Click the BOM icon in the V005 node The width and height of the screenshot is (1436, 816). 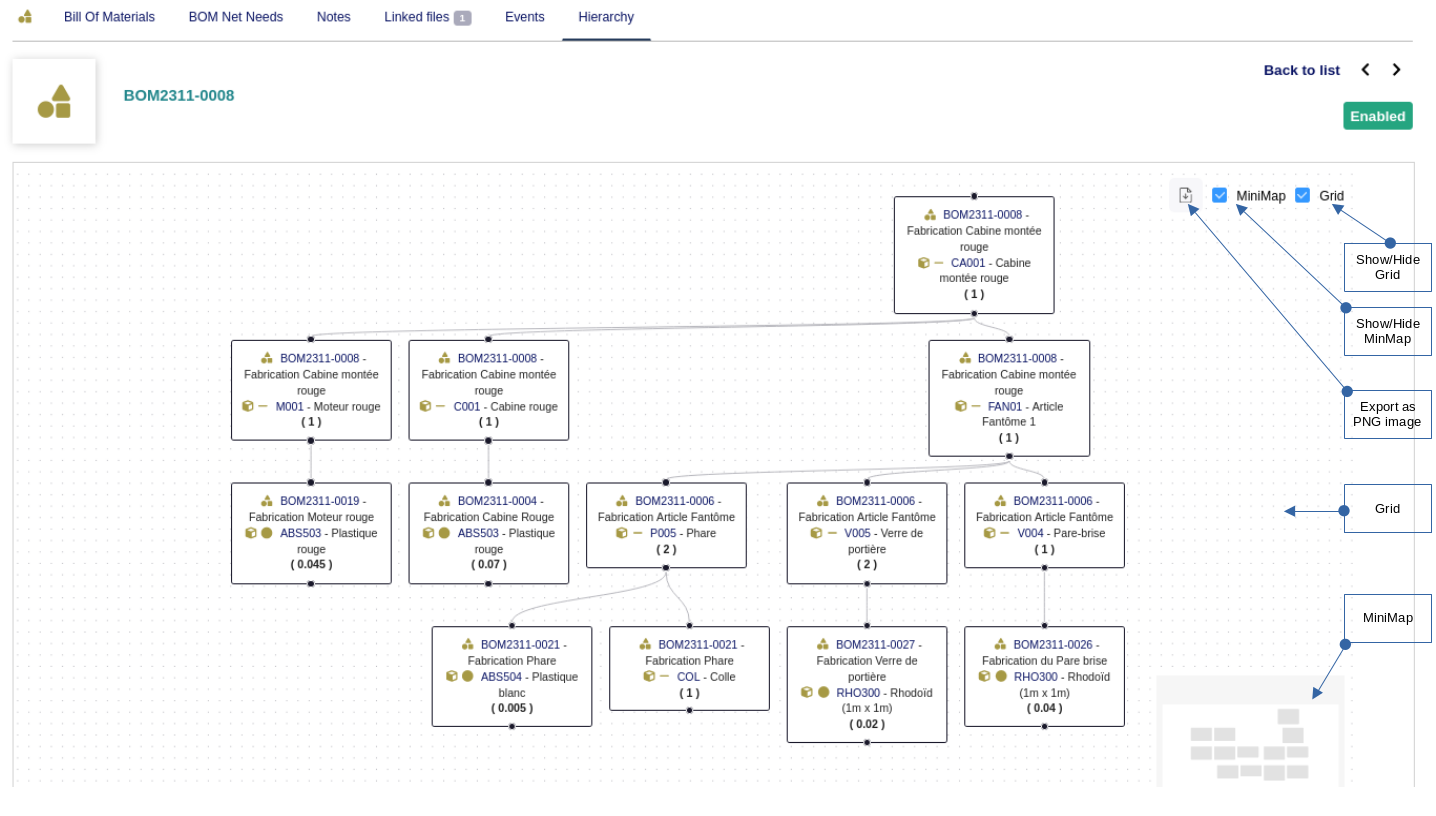[x=823, y=501]
